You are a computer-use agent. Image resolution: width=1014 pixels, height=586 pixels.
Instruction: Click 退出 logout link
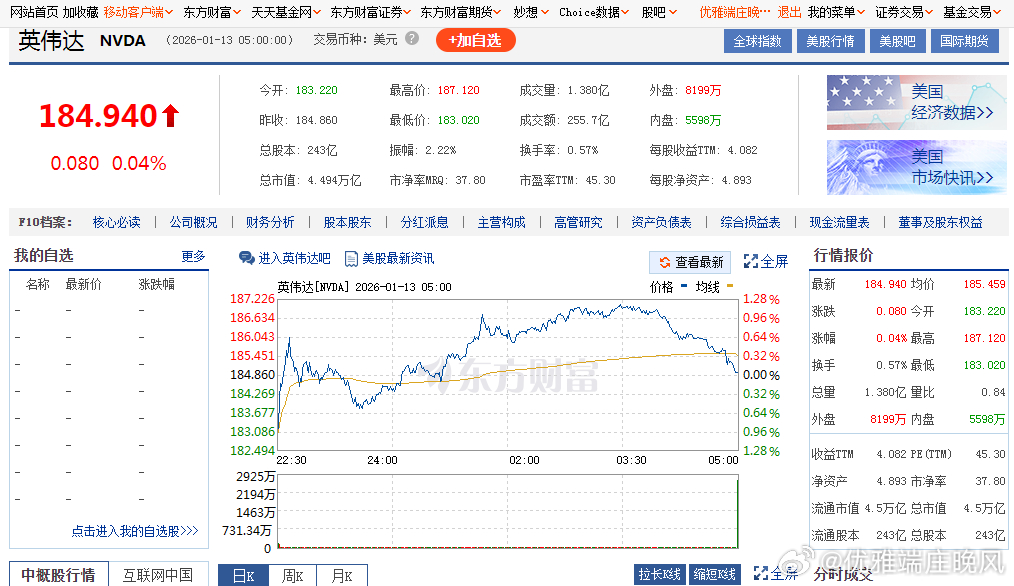click(x=789, y=12)
